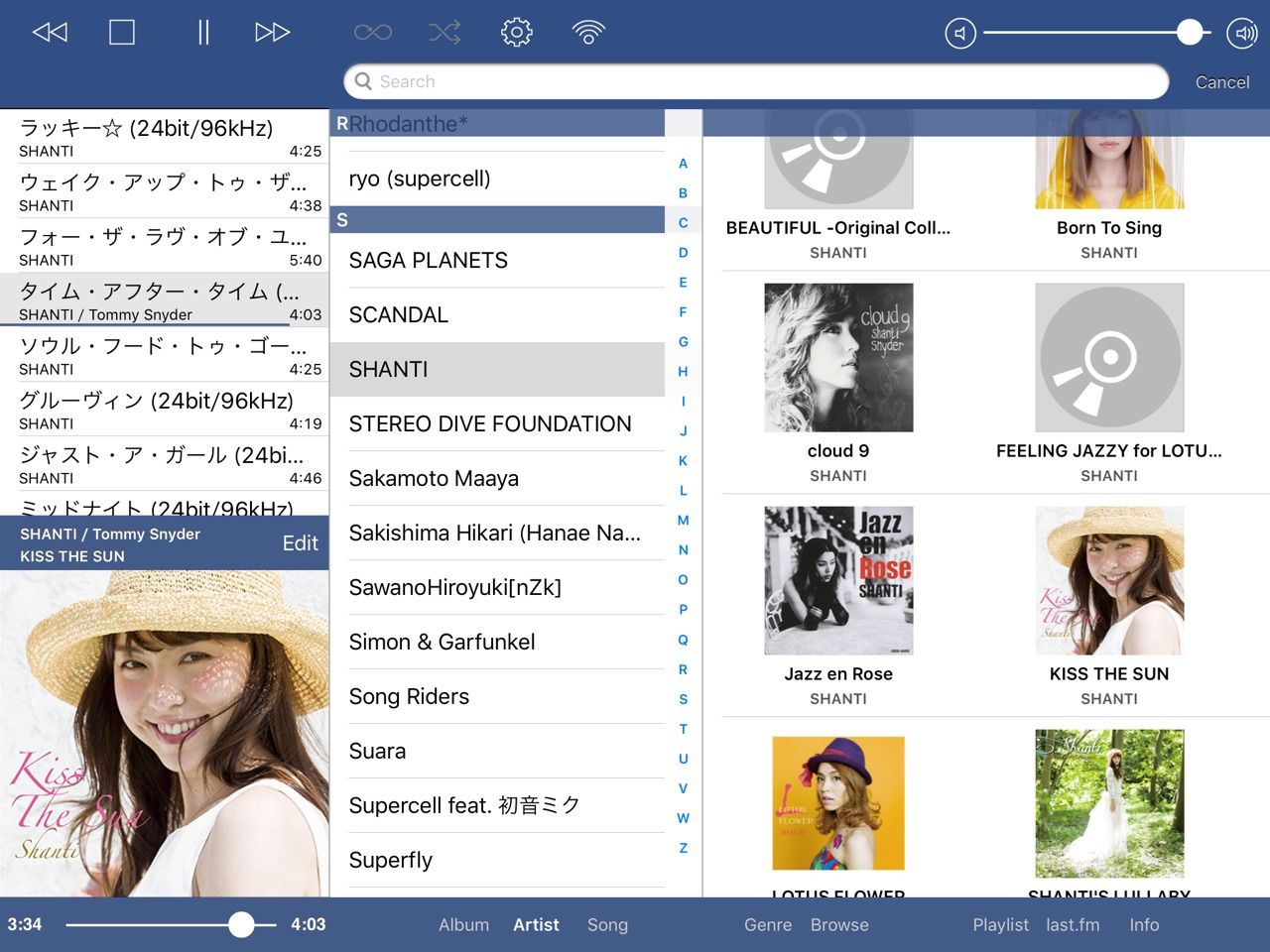This screenshot has width=1270, height=952.
Task: Select artist Superfly
Action: click(x=497, y=860)
